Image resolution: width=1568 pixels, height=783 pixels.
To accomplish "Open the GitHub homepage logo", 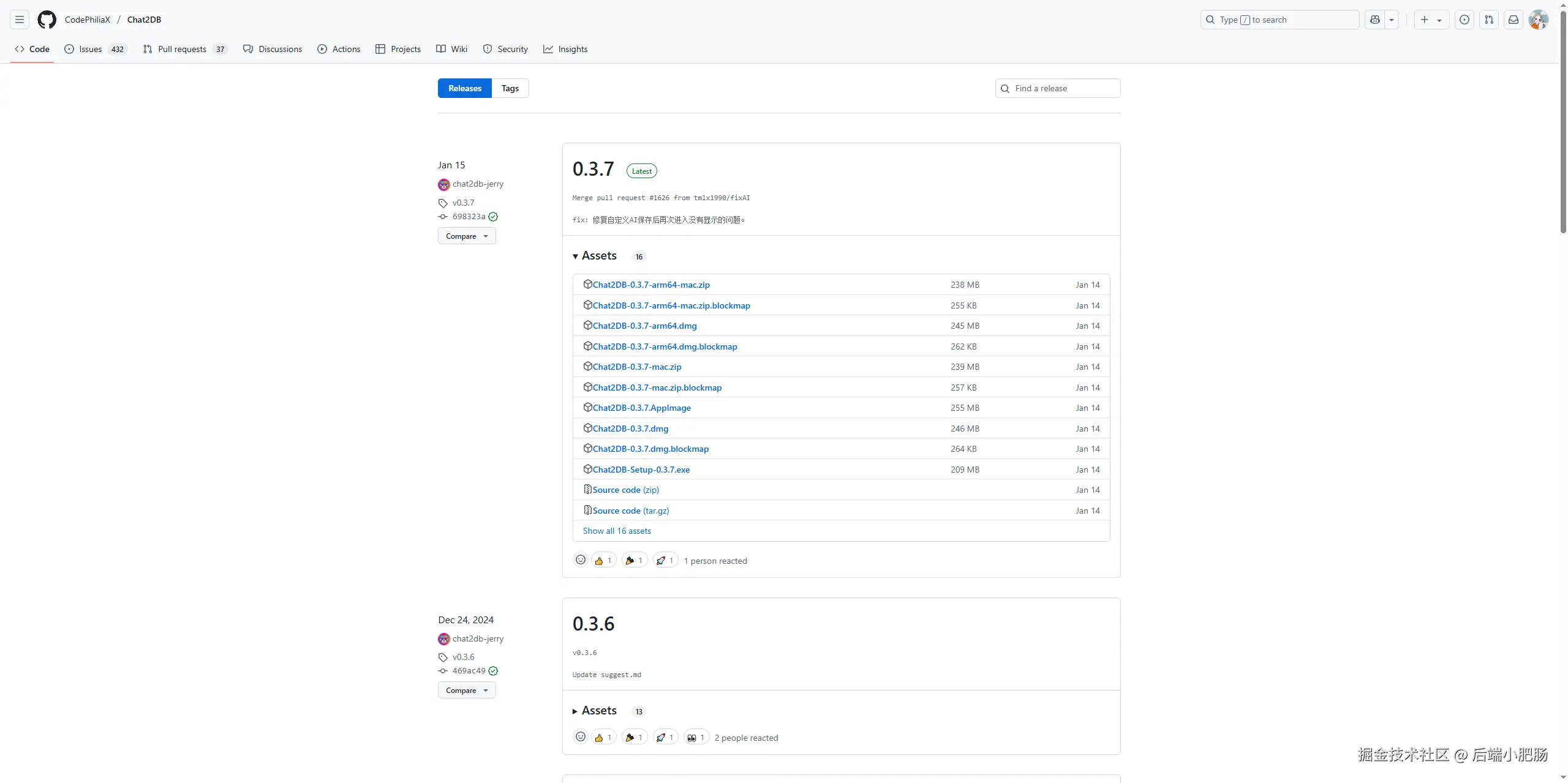I will (x=47, y=20).
